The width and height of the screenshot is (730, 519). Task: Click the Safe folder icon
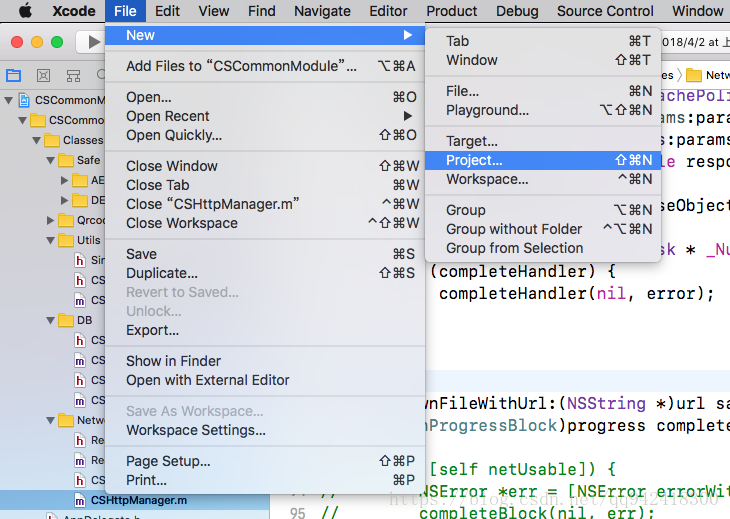click(66, 160)
